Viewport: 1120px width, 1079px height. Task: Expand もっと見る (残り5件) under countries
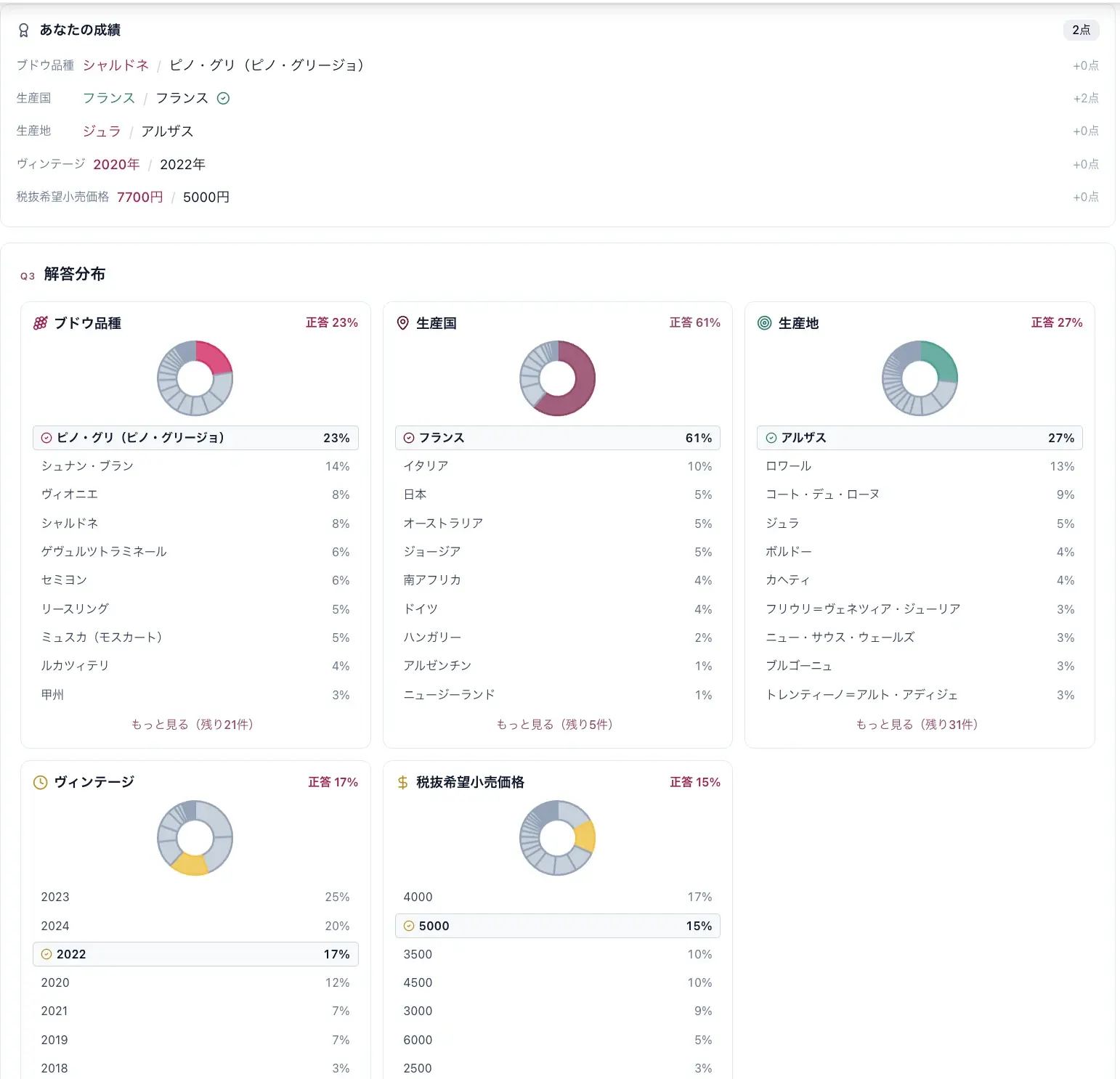coord(555,724)
